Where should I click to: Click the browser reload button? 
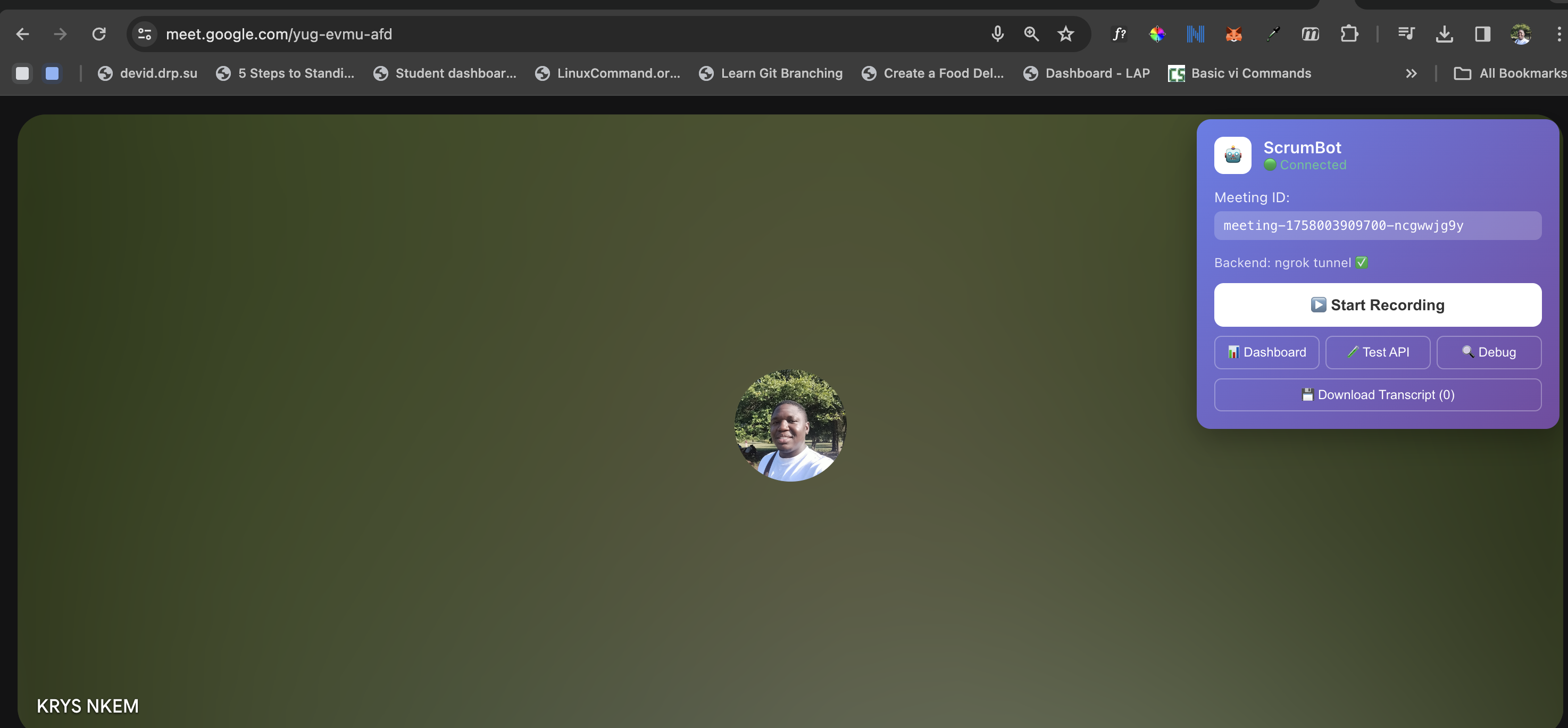click(98, 34)
